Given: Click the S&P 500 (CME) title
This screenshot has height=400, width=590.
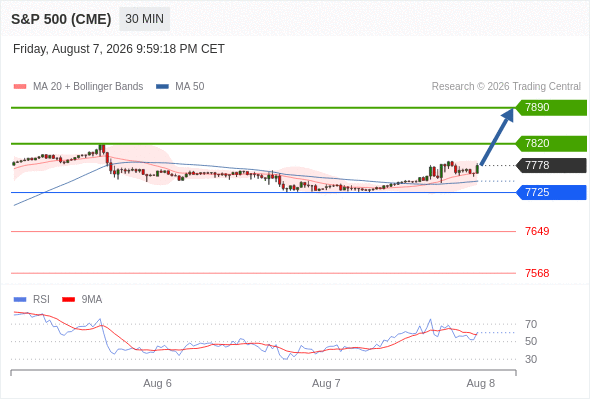Looking at the screenshot, I should pyautogui.click(x=61, y=19).
